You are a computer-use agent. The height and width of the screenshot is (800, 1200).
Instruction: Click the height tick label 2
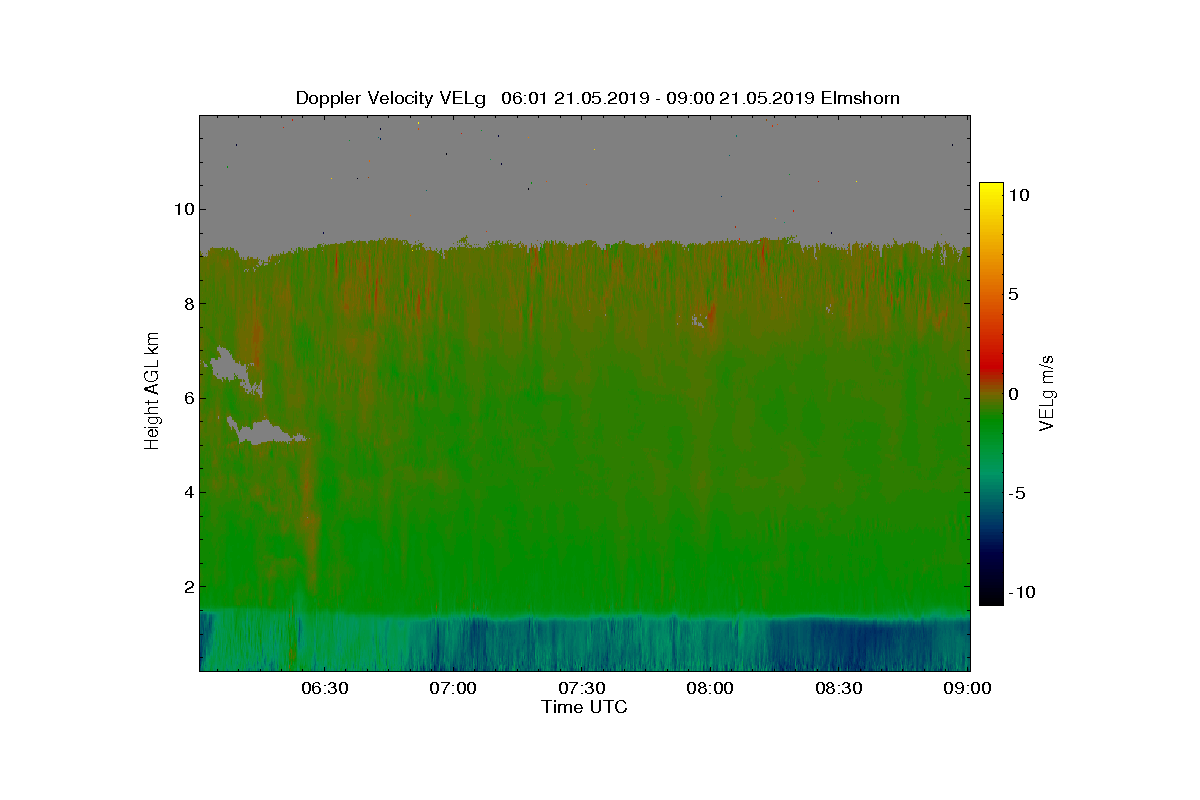point(187,586)
